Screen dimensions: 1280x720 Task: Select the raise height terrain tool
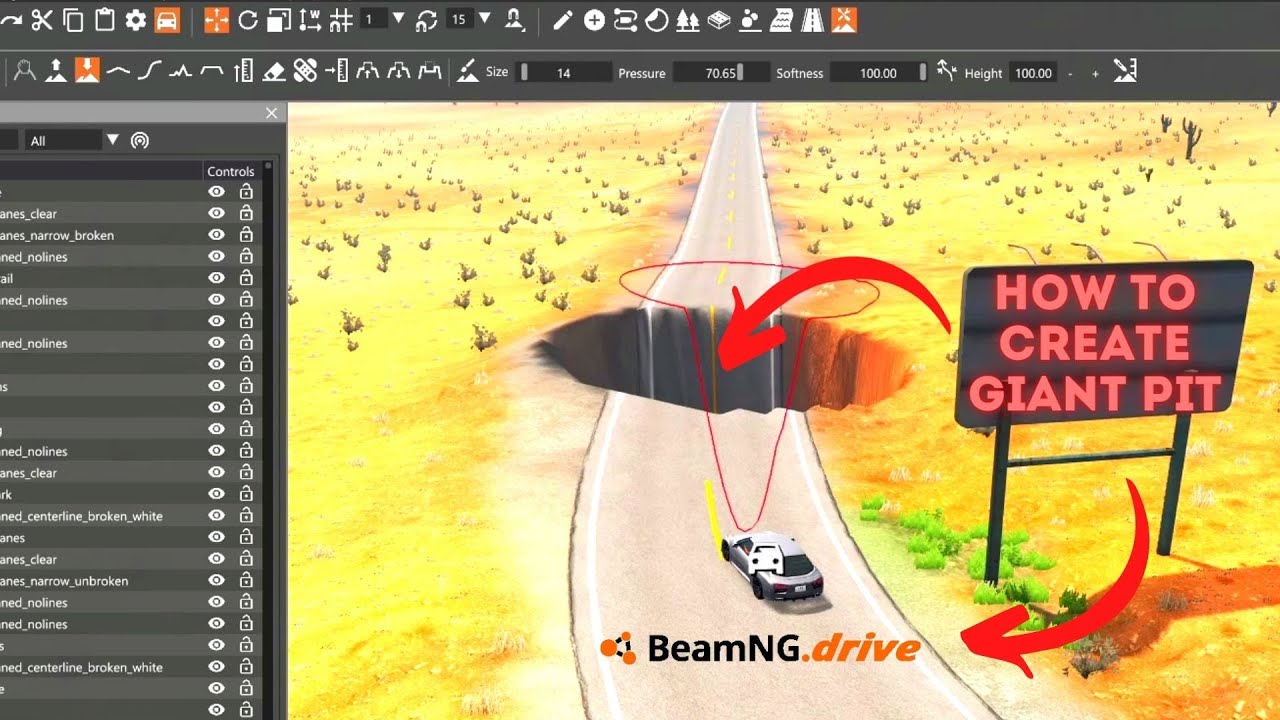point(56,71)
